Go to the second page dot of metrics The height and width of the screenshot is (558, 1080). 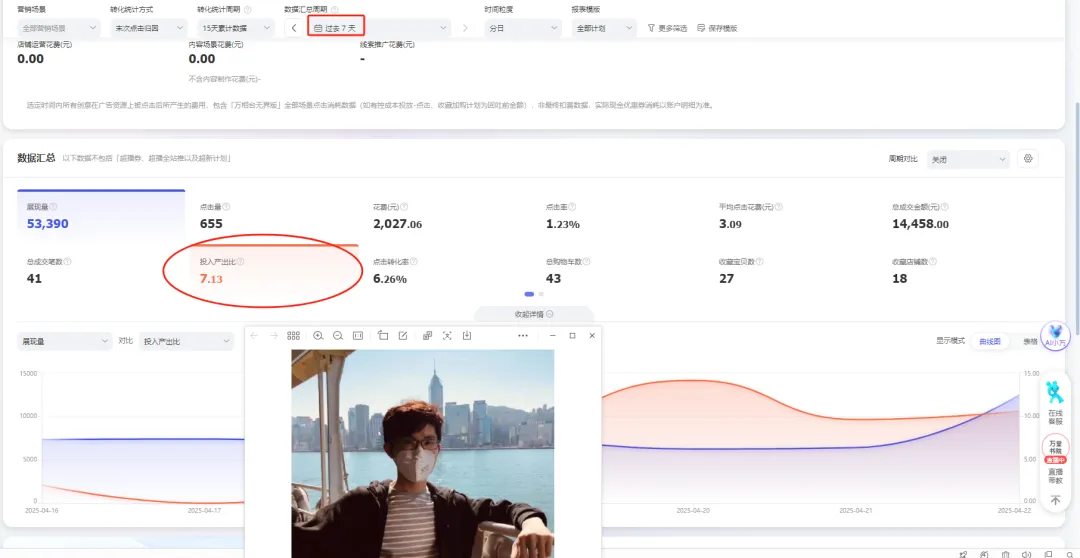[541, 294]
